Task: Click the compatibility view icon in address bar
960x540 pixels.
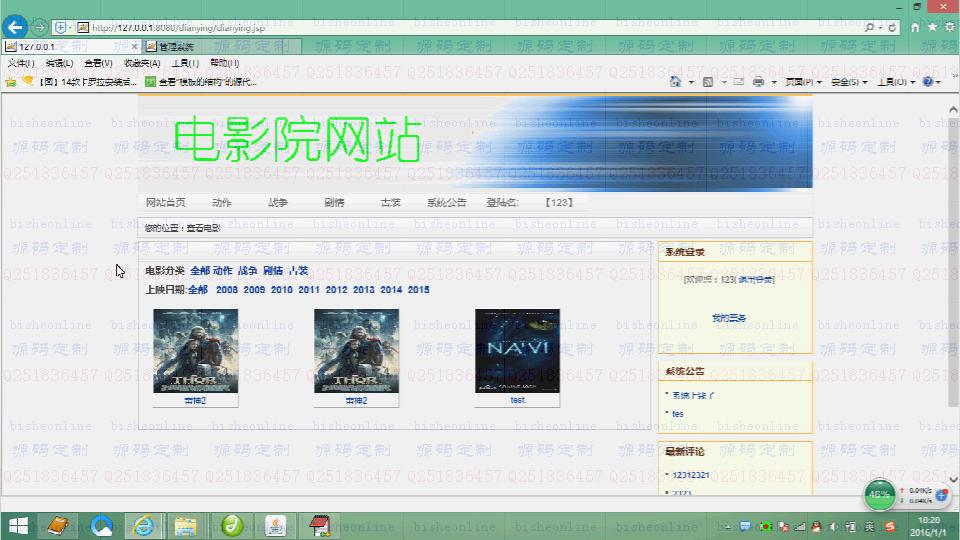Action: pyautogui.click(x=61, y=28)
